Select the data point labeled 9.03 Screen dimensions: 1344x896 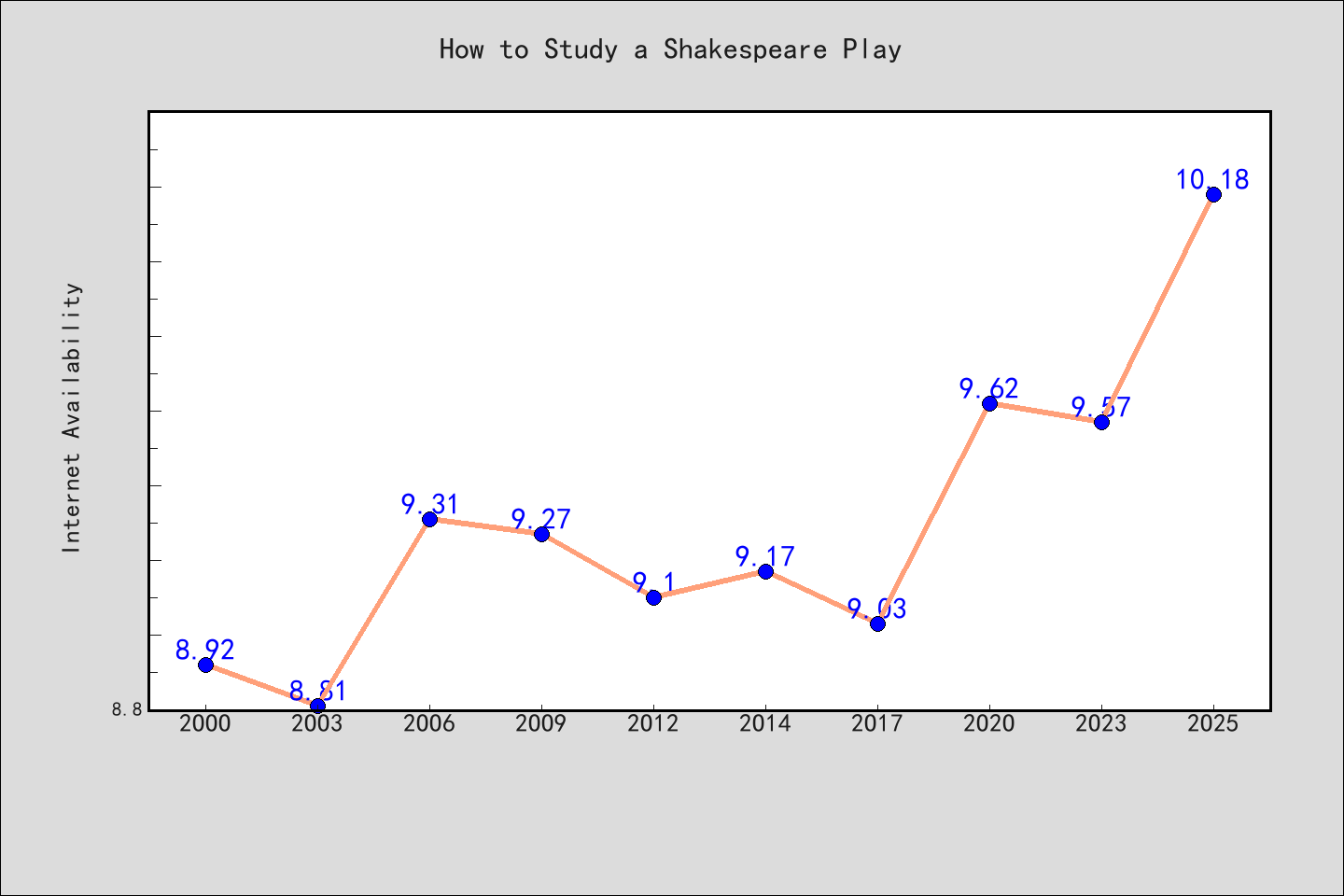tap(877, 623)
